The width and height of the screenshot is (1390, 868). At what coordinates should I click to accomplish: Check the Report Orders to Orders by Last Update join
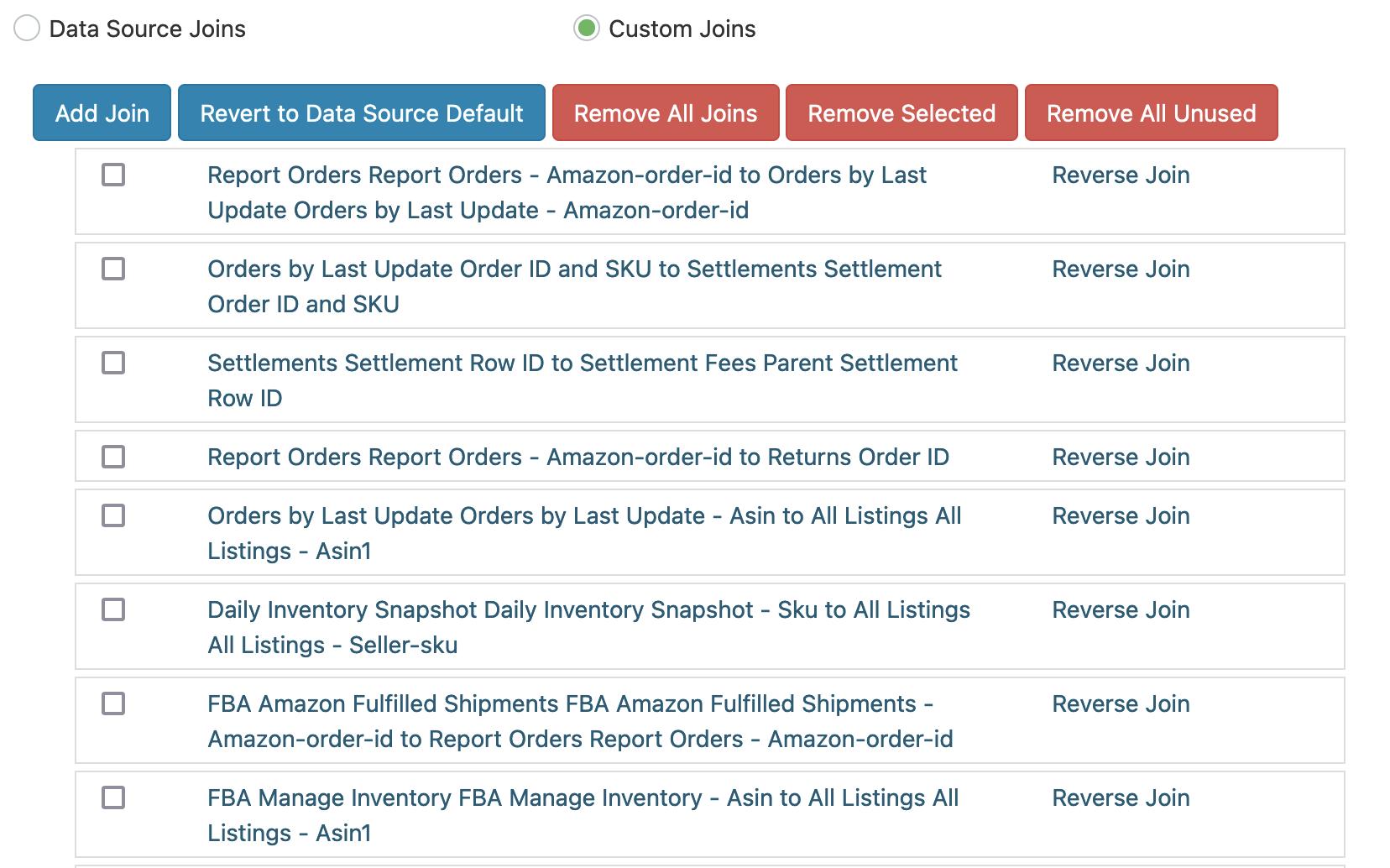click(x=113, y=175)
